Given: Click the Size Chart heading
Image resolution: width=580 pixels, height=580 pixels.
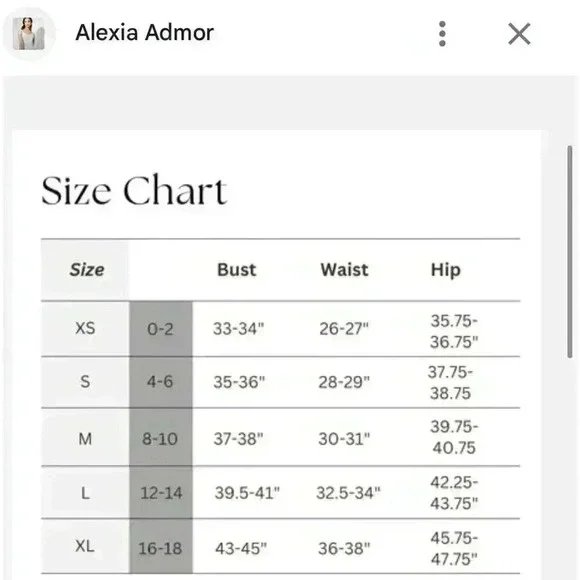Looking at the screenshot, I should [x=134, y=190].
